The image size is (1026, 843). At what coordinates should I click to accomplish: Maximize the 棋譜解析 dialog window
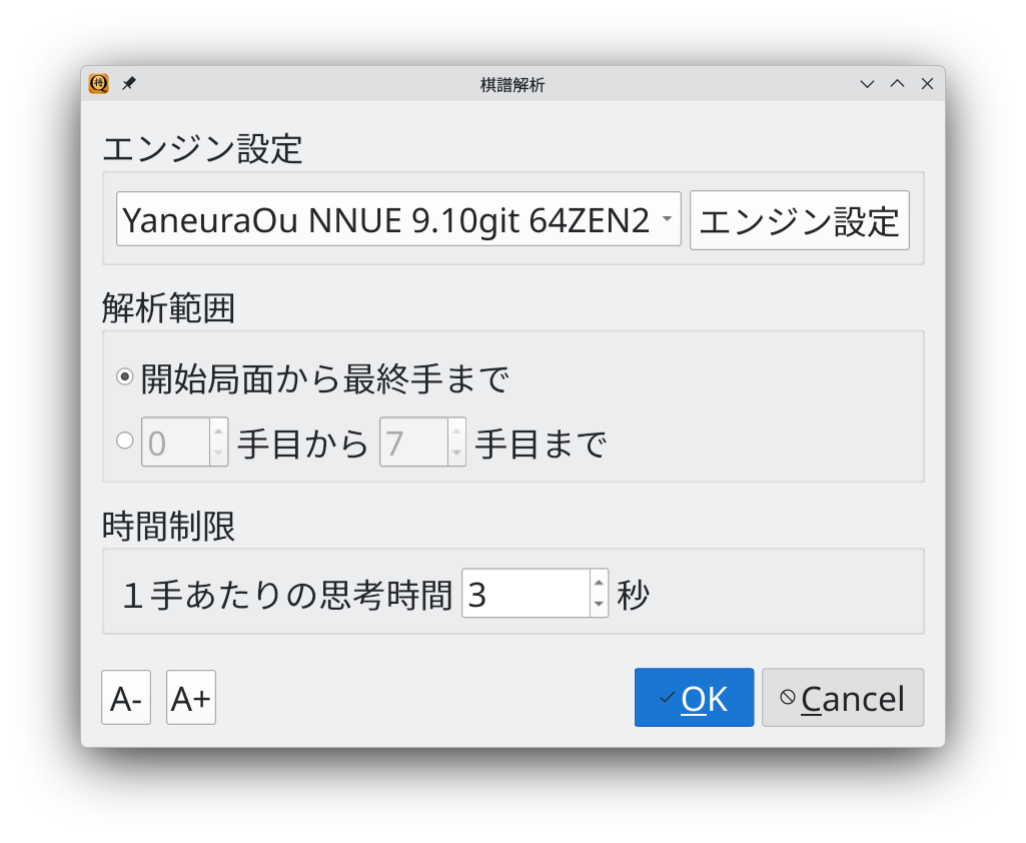(x=897, y=84)
